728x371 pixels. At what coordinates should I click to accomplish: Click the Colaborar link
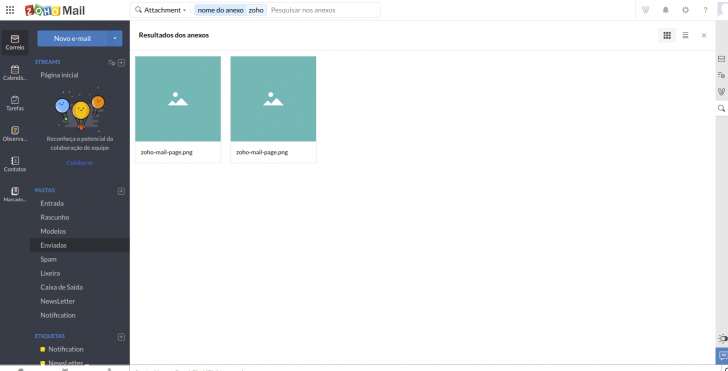79,163
